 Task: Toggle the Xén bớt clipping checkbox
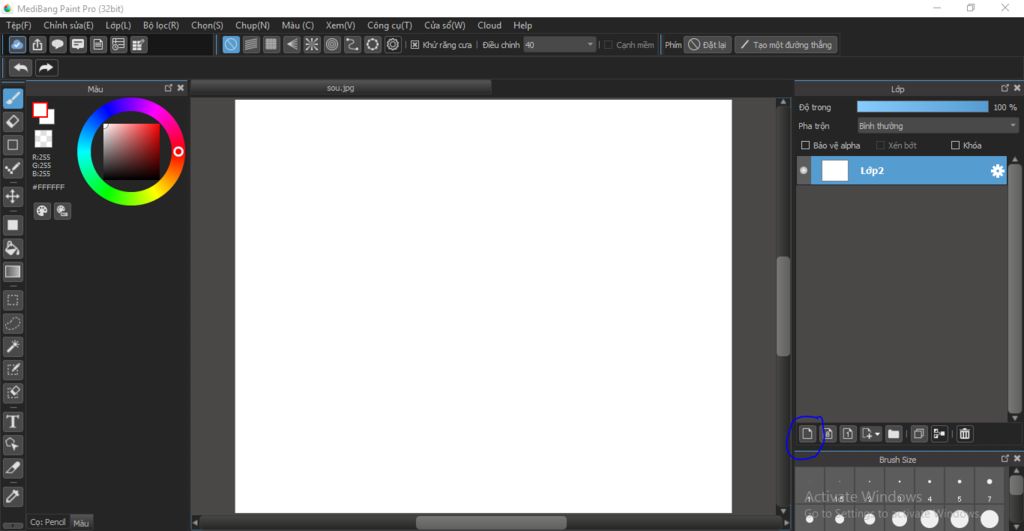(880, 145)
